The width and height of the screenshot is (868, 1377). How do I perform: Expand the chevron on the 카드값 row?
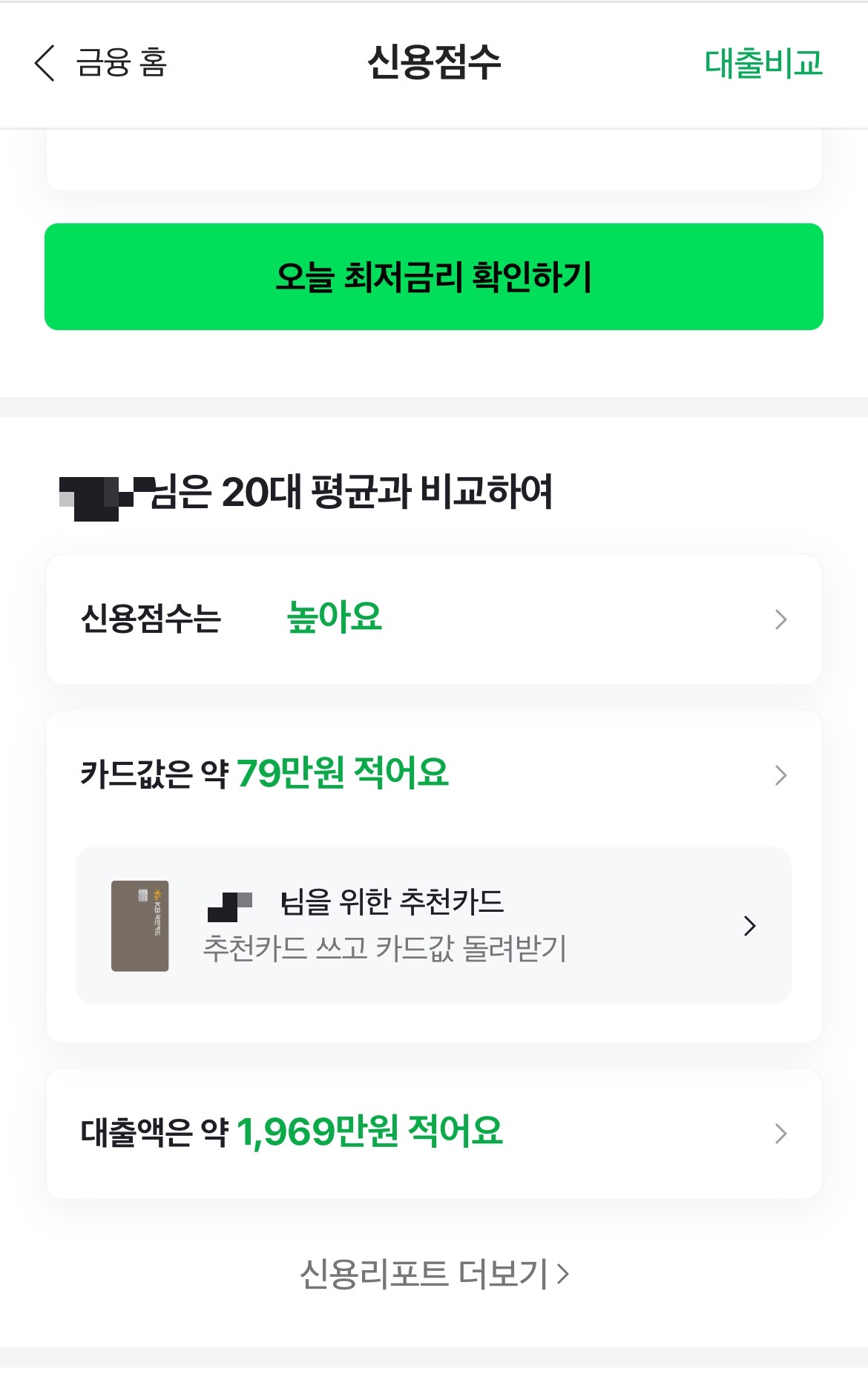click(x=780, y=775)
